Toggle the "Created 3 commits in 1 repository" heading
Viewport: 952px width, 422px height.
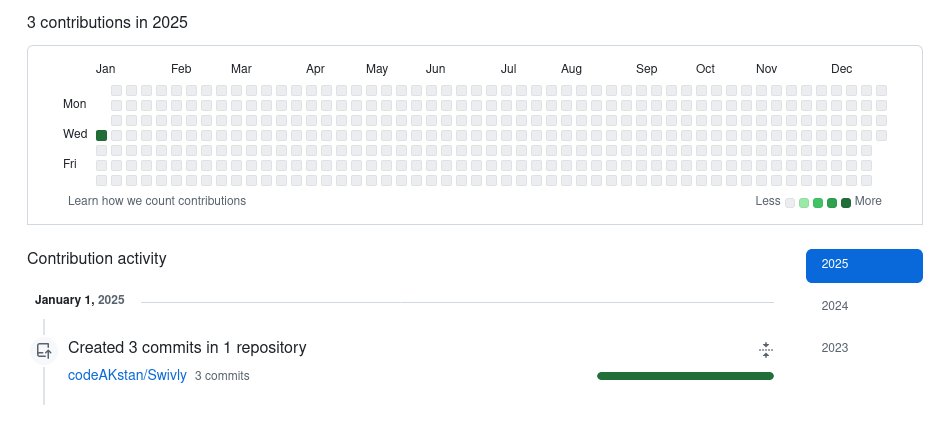(187, 348)
